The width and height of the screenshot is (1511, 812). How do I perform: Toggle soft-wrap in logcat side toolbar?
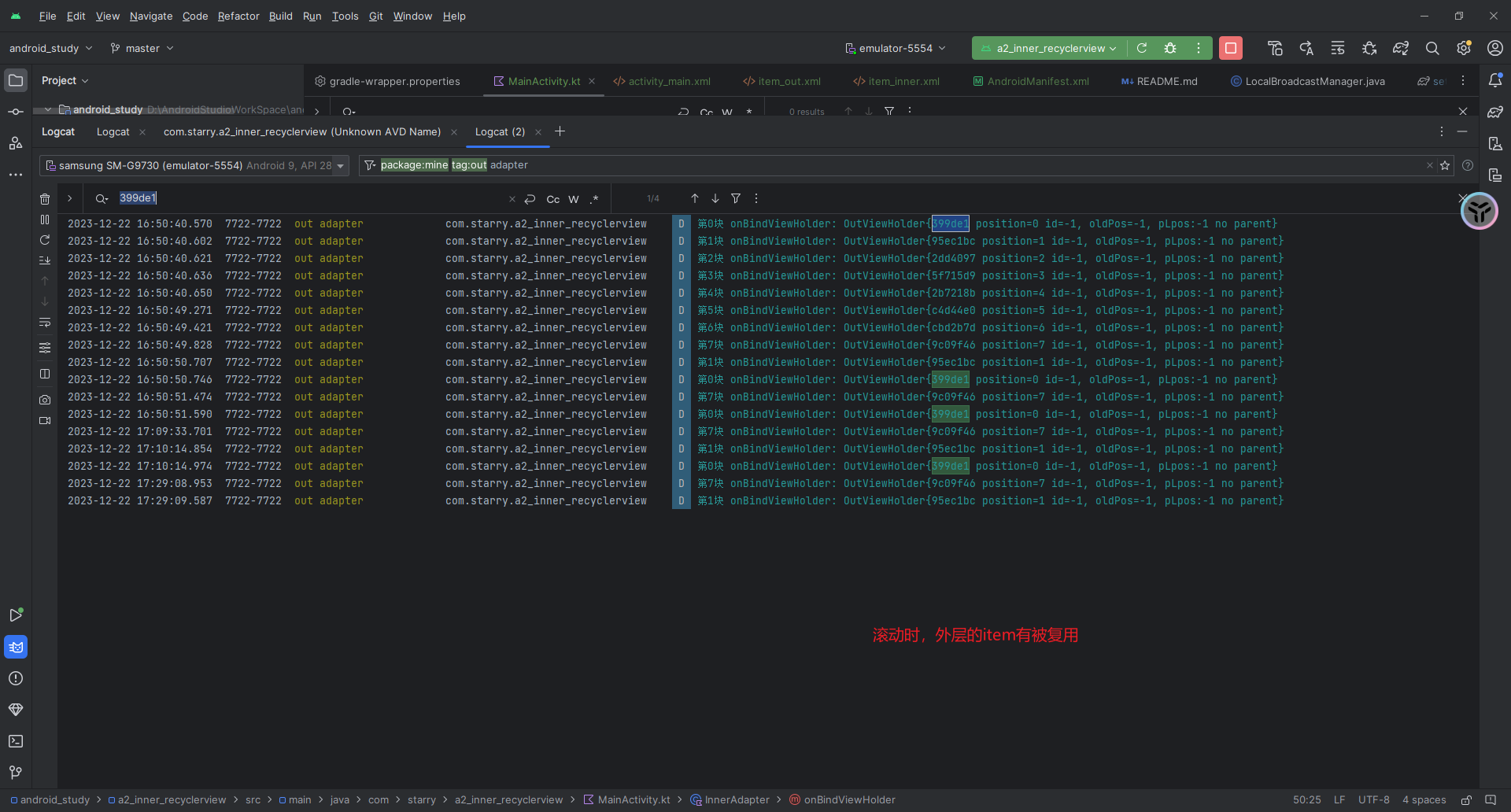pos(45,323)
